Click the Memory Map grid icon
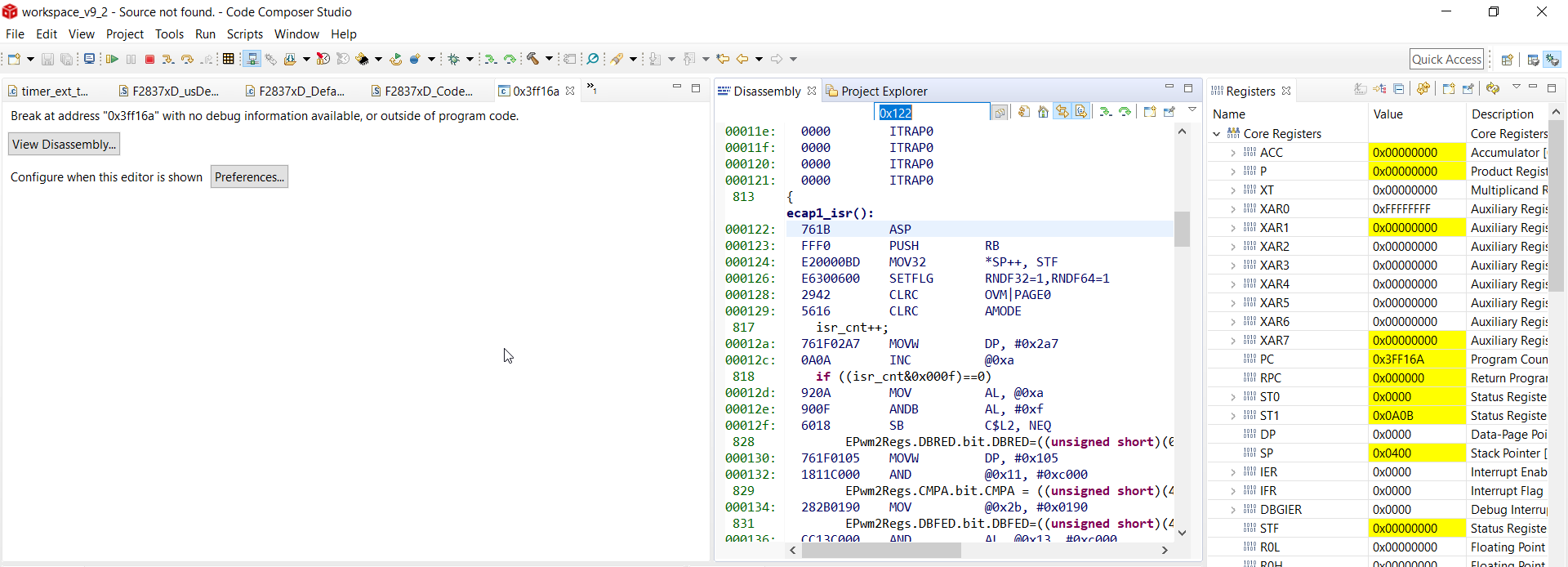Viewport: 1568px width, 567px height. point(229,59)
